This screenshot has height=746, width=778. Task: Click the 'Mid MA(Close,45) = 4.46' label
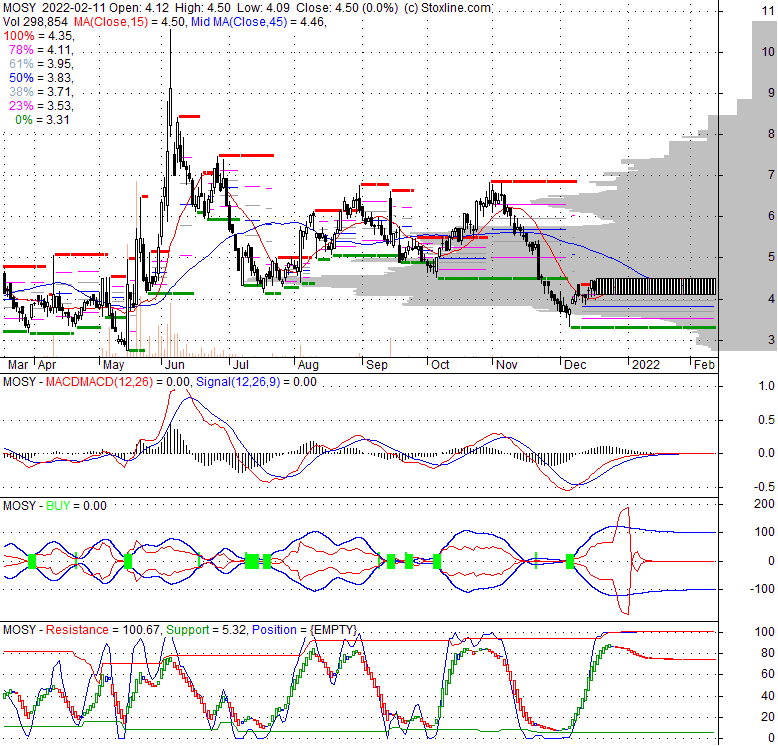(259, 22)
